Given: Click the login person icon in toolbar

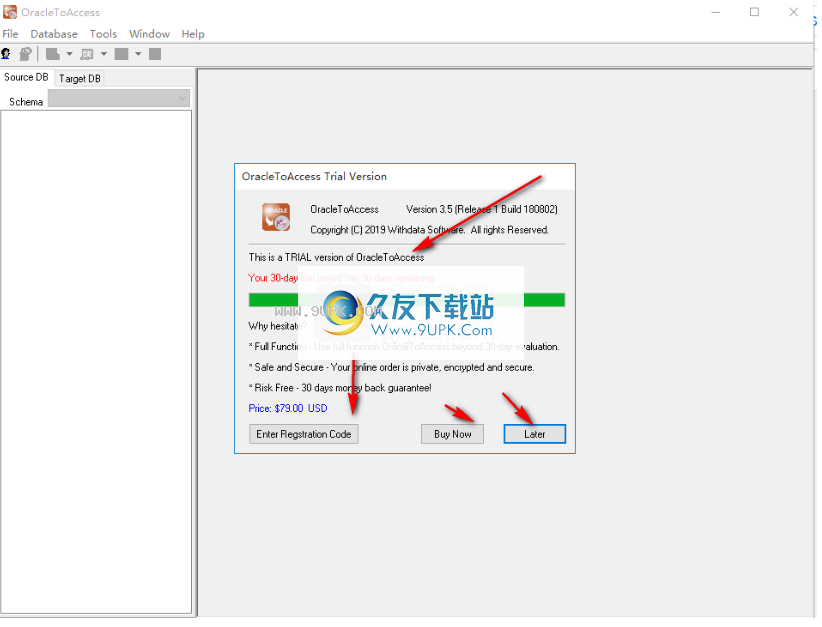Looking at the screenshot, I should click(6, 54).
